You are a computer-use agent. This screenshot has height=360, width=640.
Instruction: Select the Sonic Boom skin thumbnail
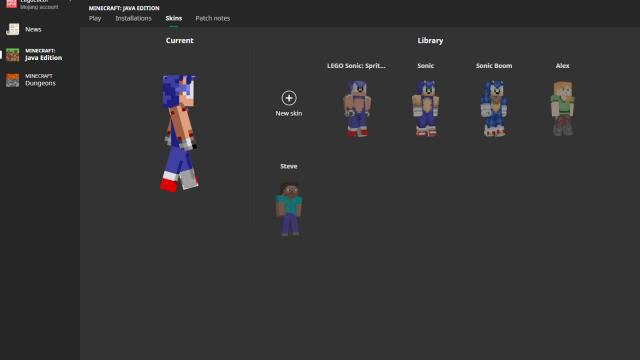pos(494,109)
